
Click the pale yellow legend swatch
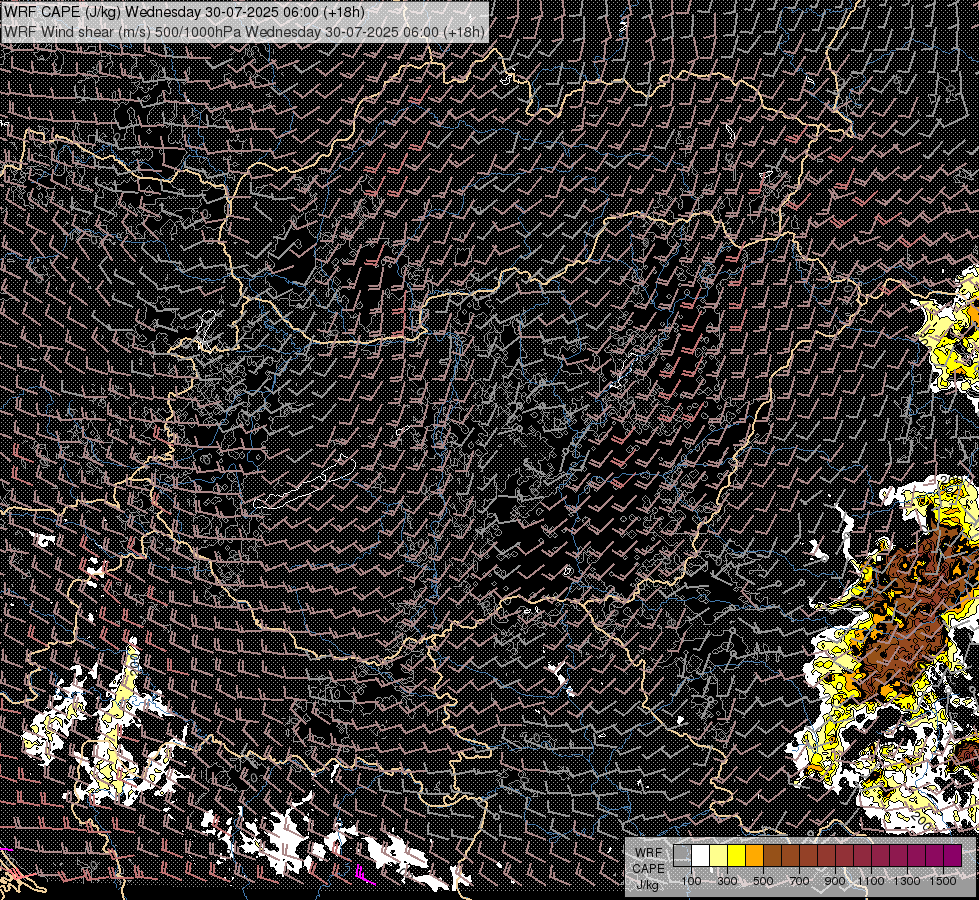click(x=719, y=855)
